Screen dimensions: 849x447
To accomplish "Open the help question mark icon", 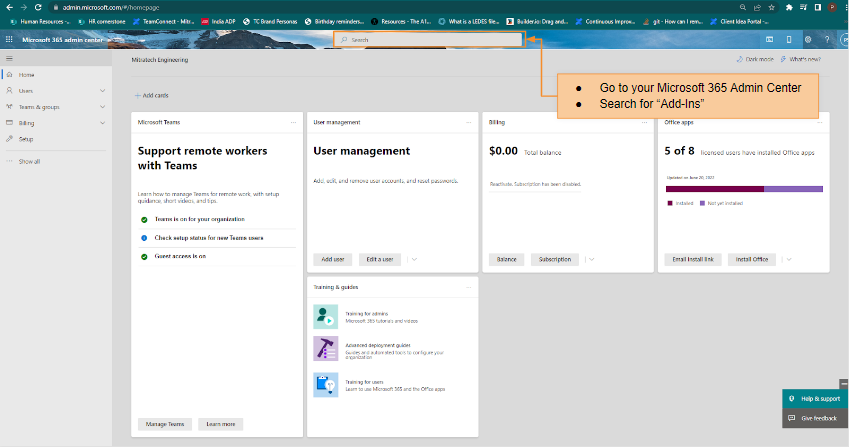I will 827,40.
